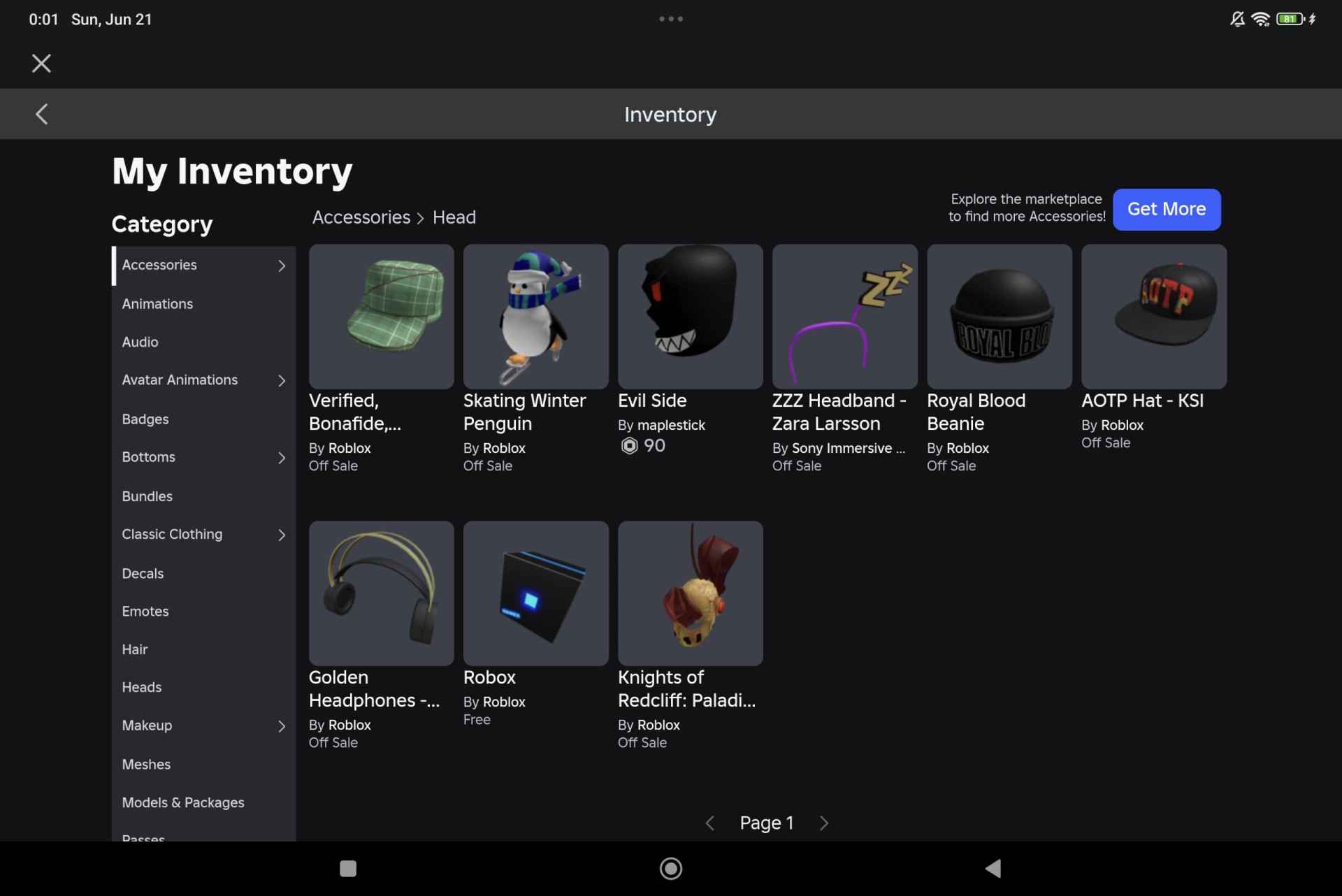
Task: Open the AOTP Hat thumbnail
Action: pyautogui.click(x=1154, y=317)
